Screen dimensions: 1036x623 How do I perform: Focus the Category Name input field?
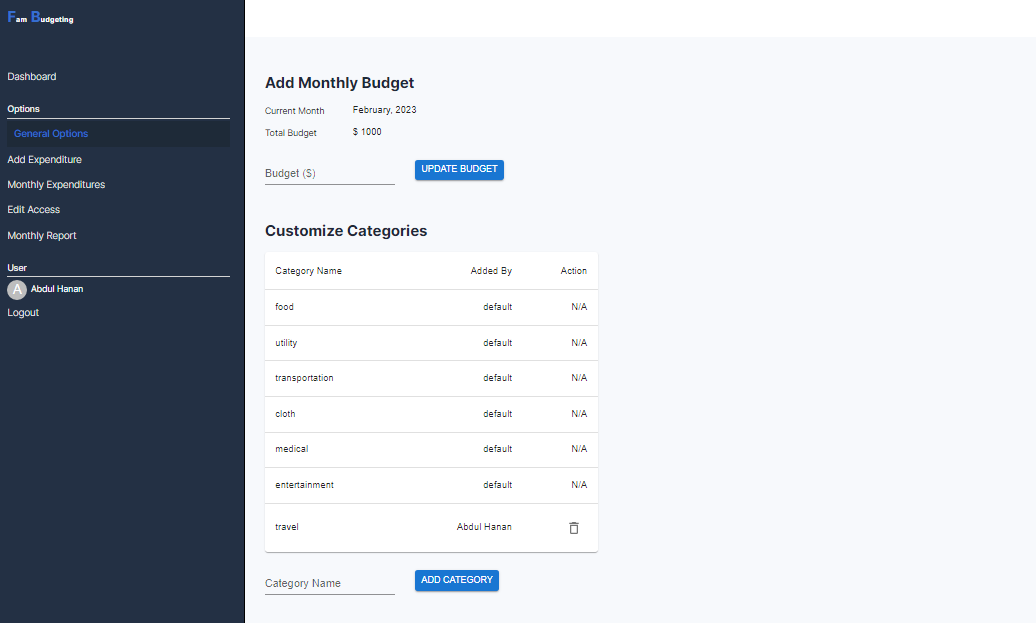(x=329, y=583)
